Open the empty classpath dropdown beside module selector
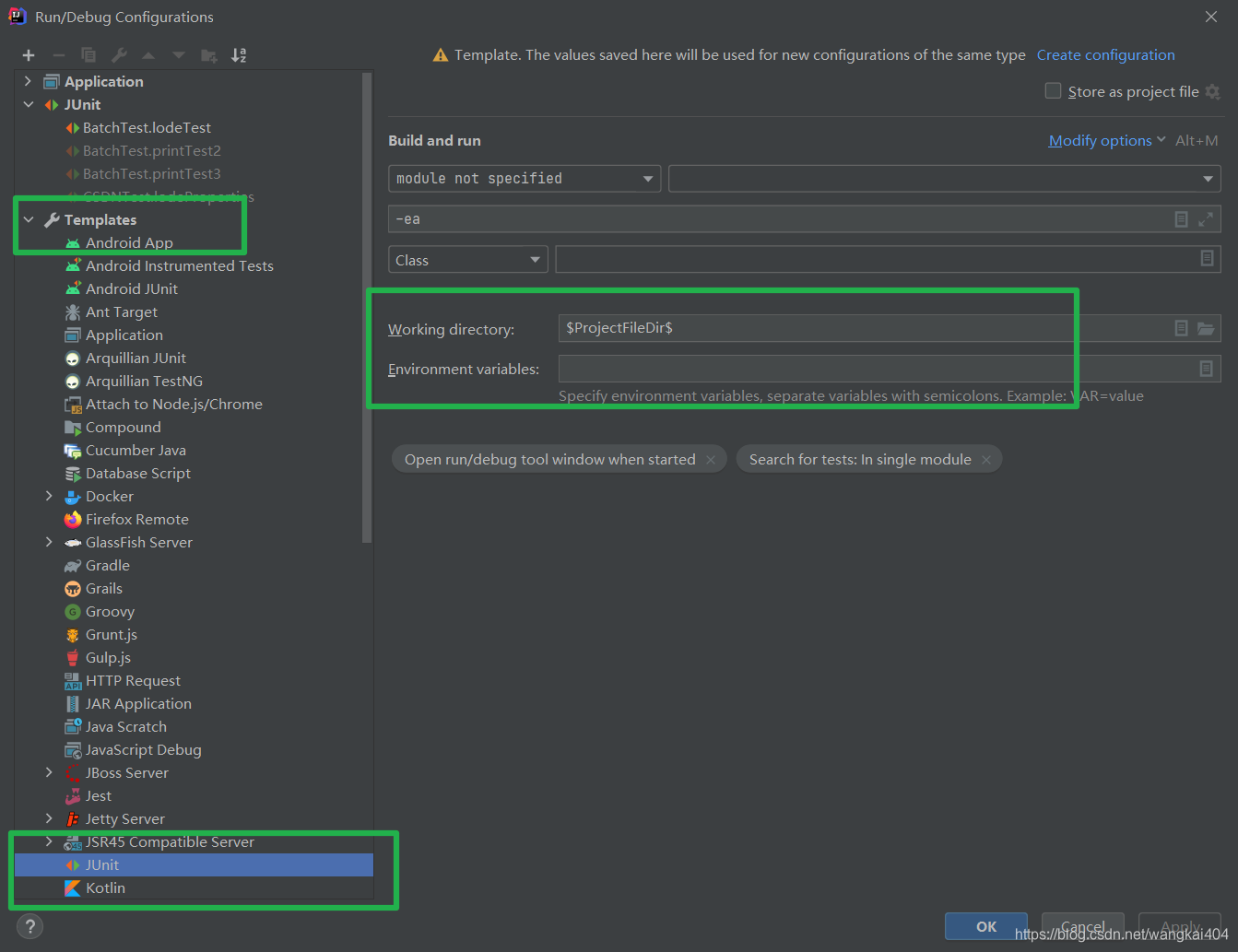The height and width of the screenshot is (952, 1238). 945,178
